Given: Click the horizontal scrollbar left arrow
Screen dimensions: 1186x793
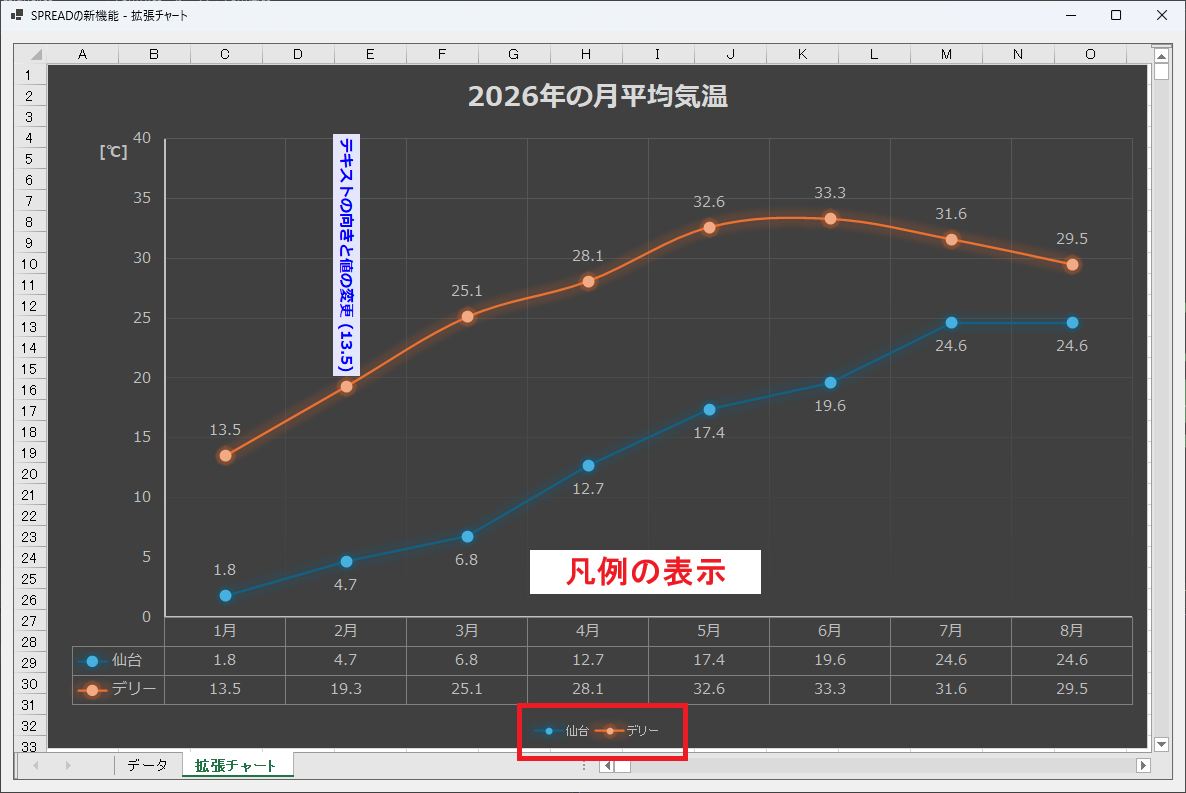Looking at the screenshot, I should pyautogui.click(x=607, y=766).
